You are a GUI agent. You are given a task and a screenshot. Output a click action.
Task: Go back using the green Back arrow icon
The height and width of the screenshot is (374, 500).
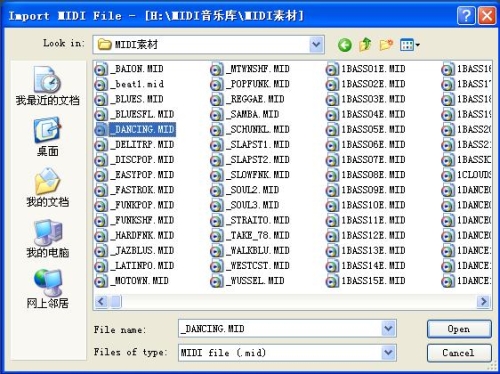pos(345,45)
